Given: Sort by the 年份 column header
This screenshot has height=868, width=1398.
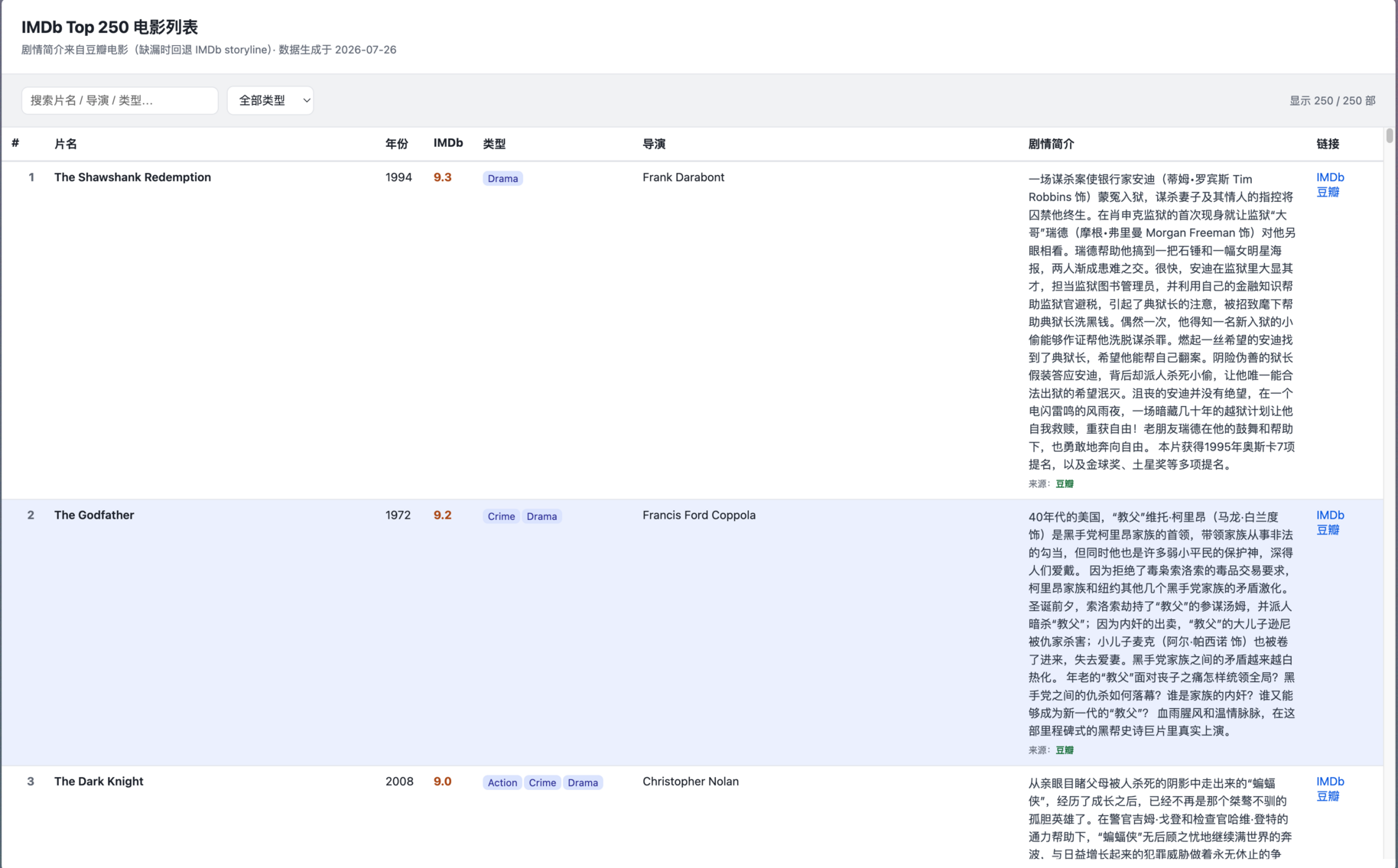Looking at the screenshot, I should [x=397, y=144].
